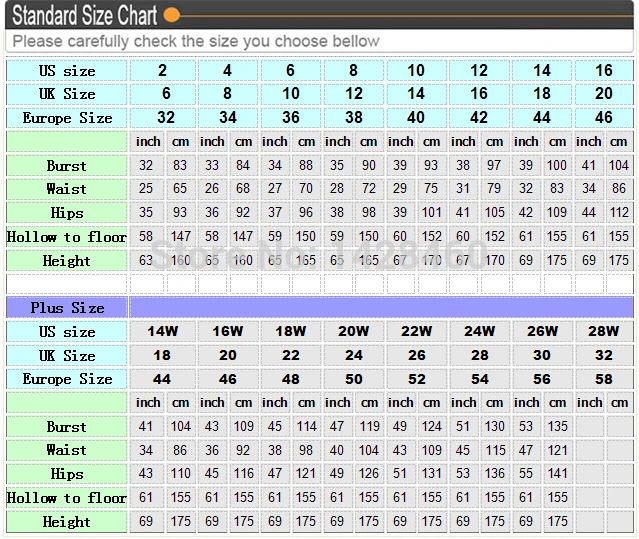Click Plus Size Europe size '48'
This screenshot has width=639, height=539.
[291, 379]
